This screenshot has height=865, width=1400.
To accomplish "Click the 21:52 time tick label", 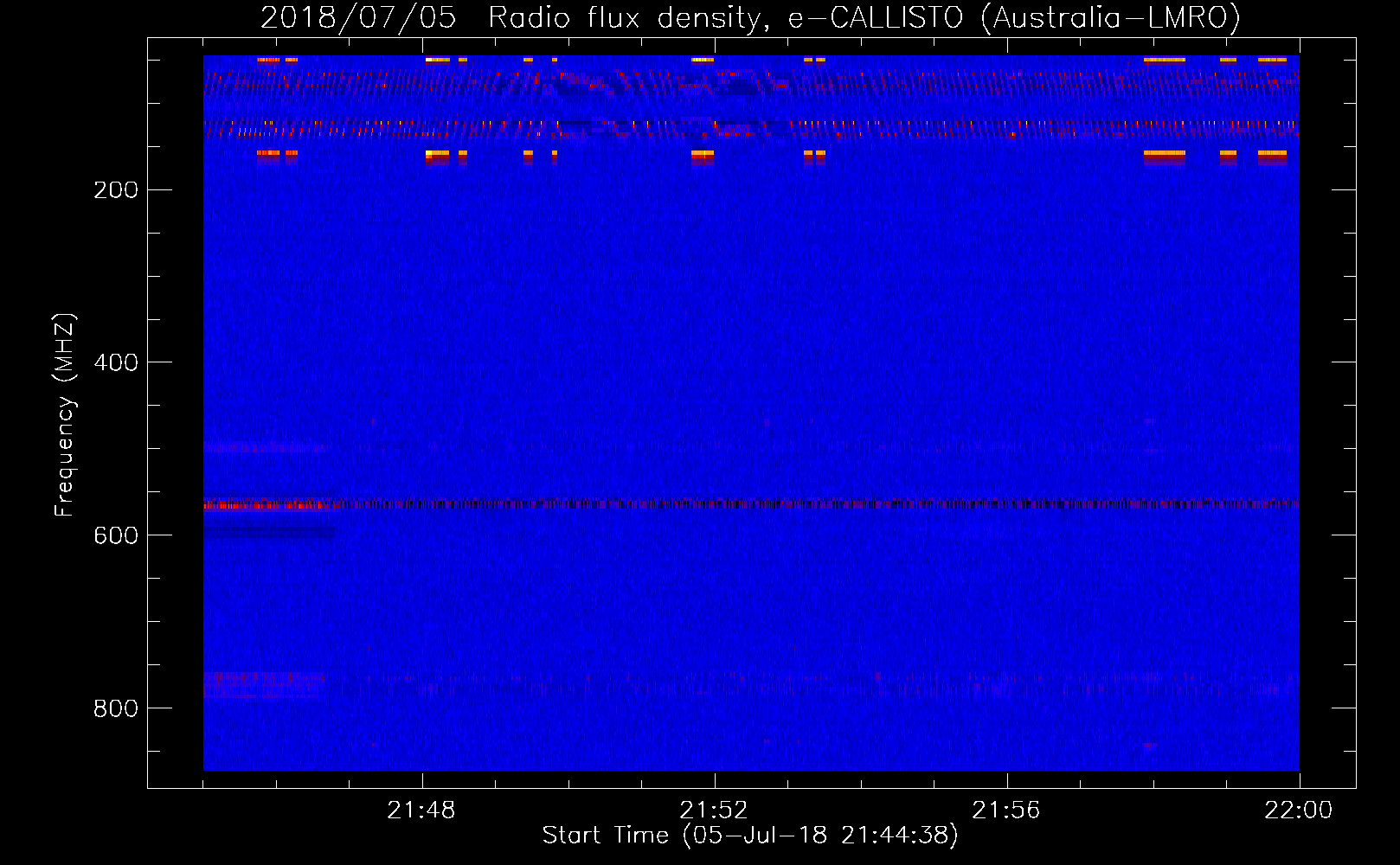I will (714, 811).
